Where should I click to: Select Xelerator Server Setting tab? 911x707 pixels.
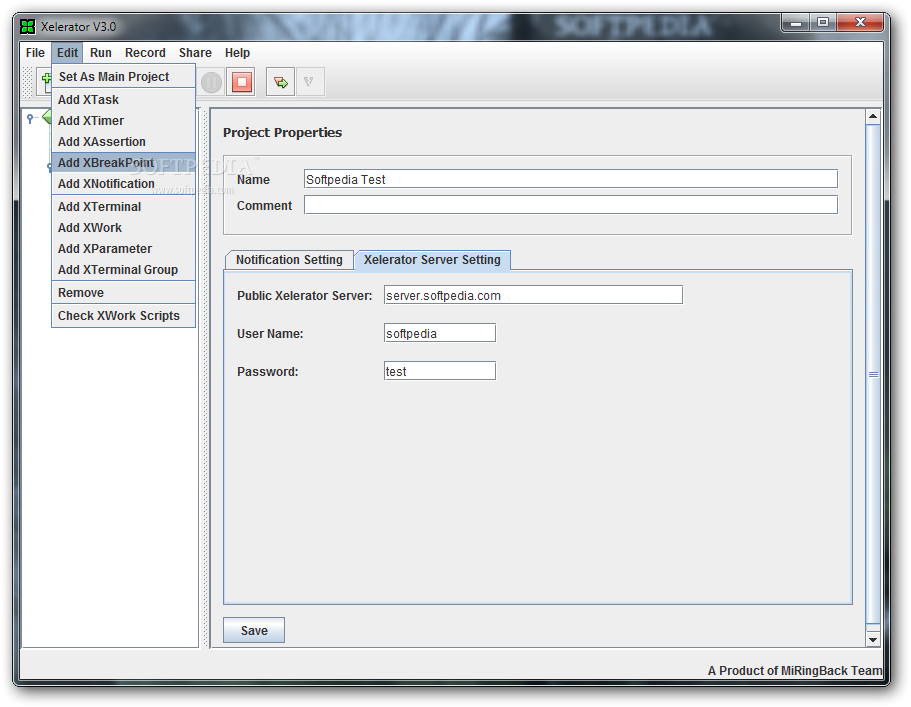pos(432,260)
